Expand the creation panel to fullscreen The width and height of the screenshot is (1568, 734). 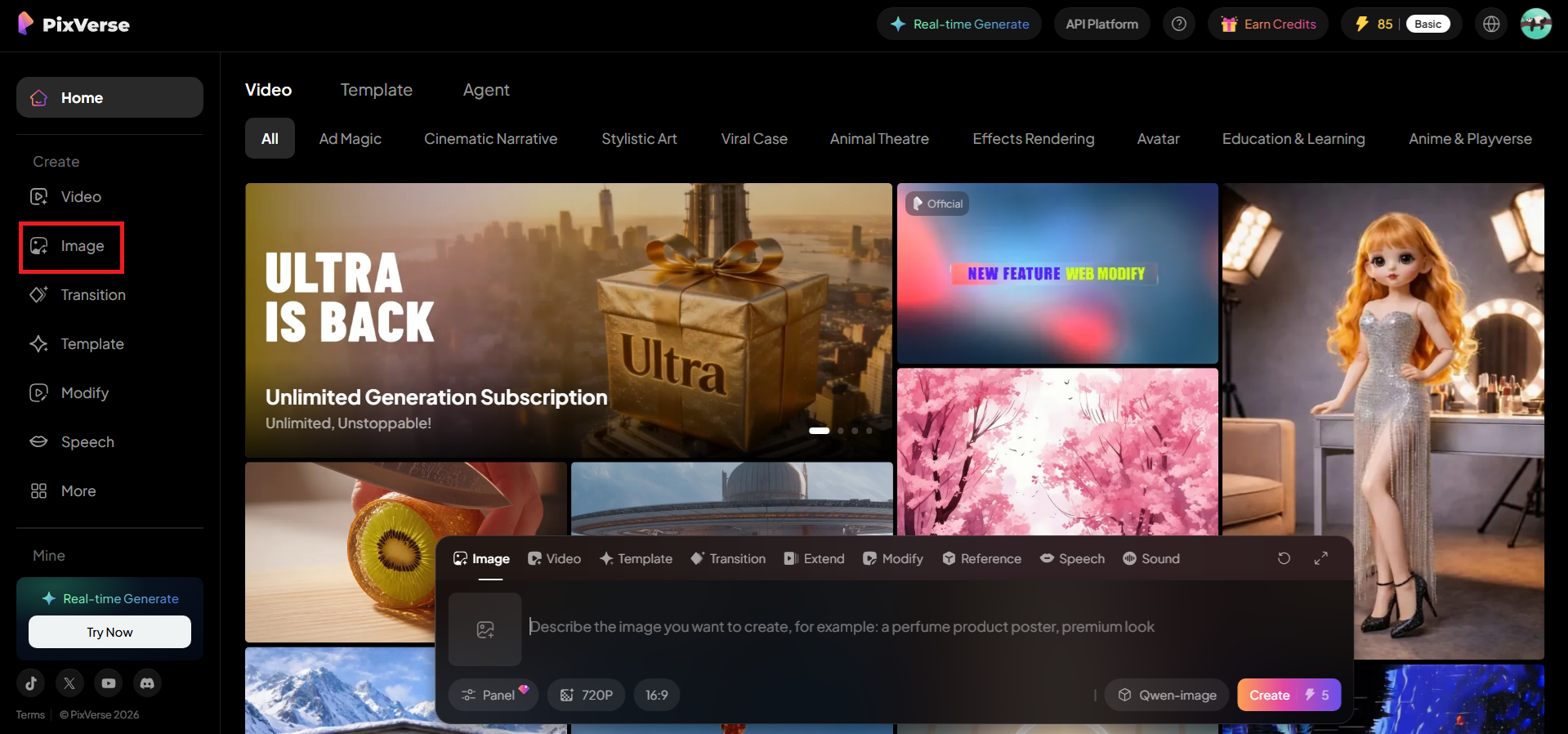click(1320, 558)
